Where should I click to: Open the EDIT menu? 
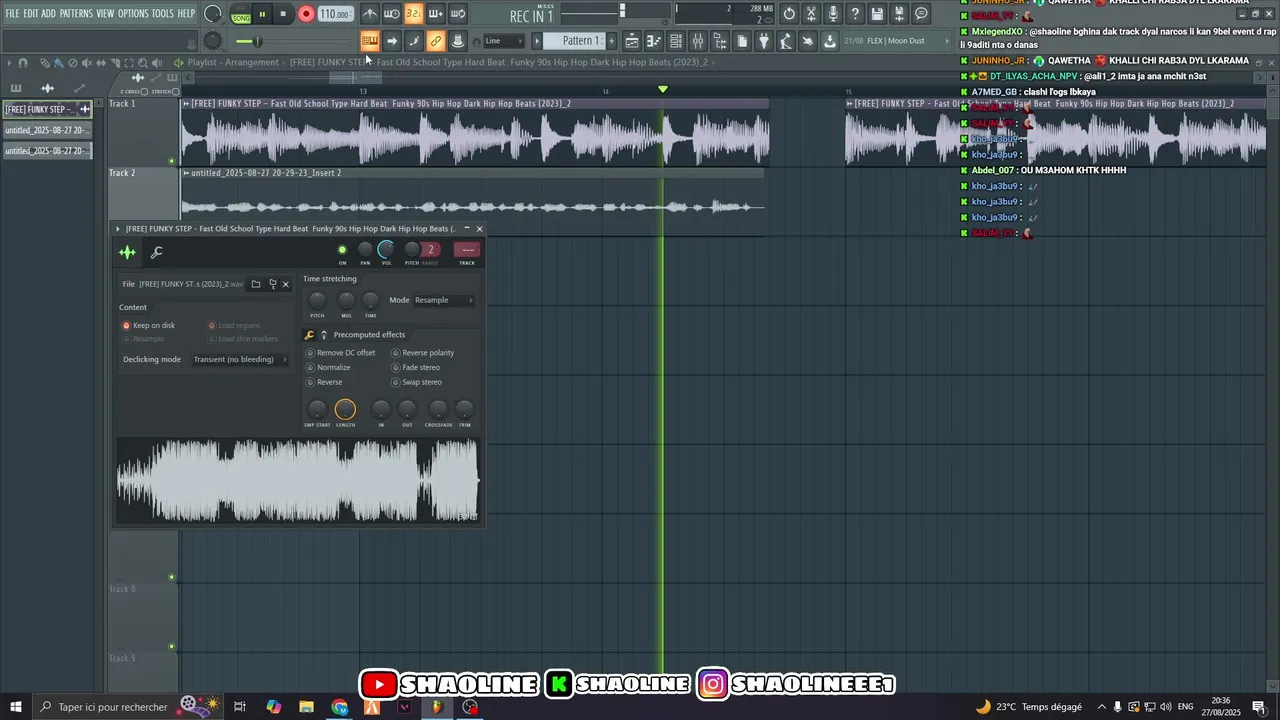click(x=31, y=14)
